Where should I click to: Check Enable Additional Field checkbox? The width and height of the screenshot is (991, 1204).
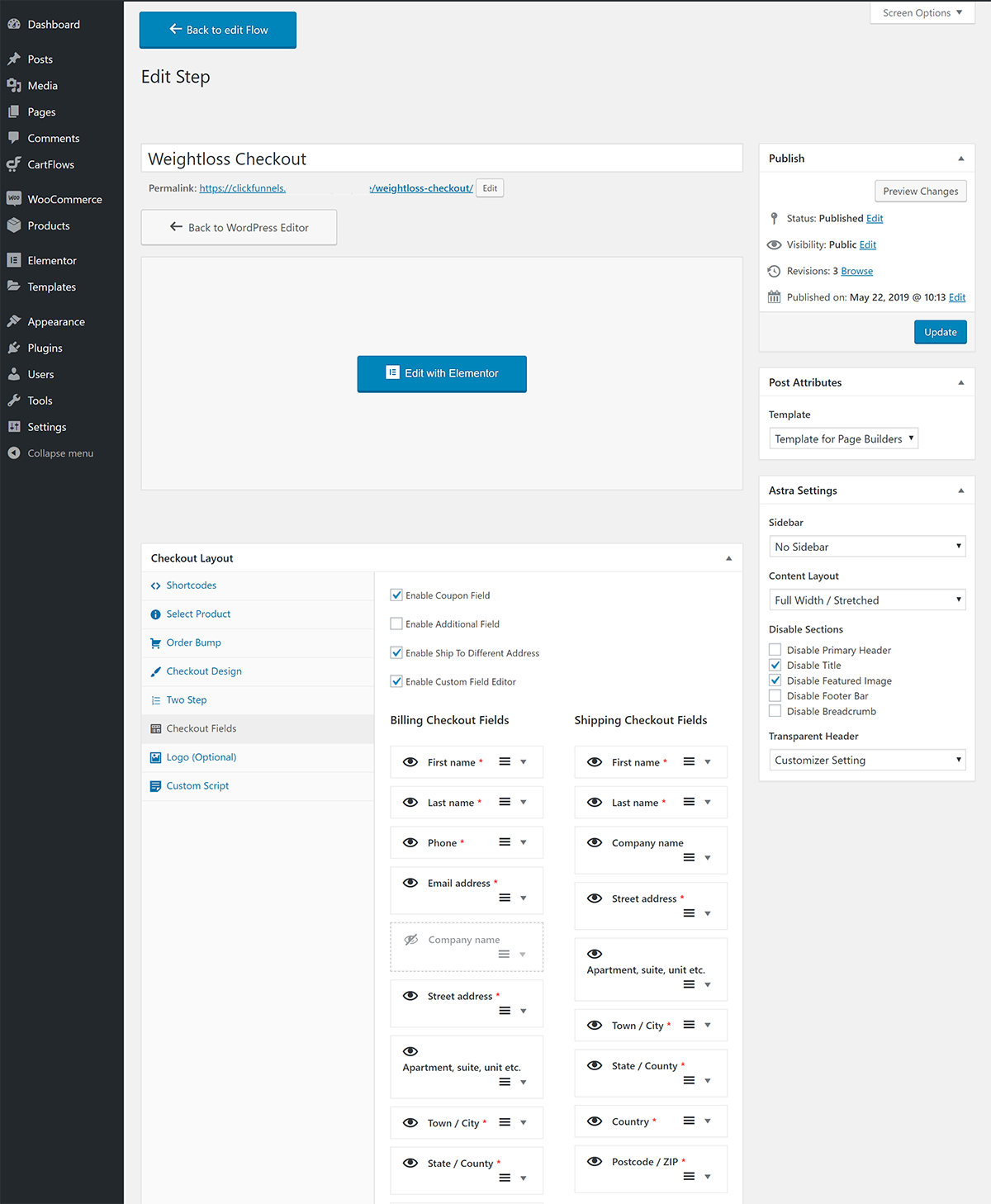point(396,623)
